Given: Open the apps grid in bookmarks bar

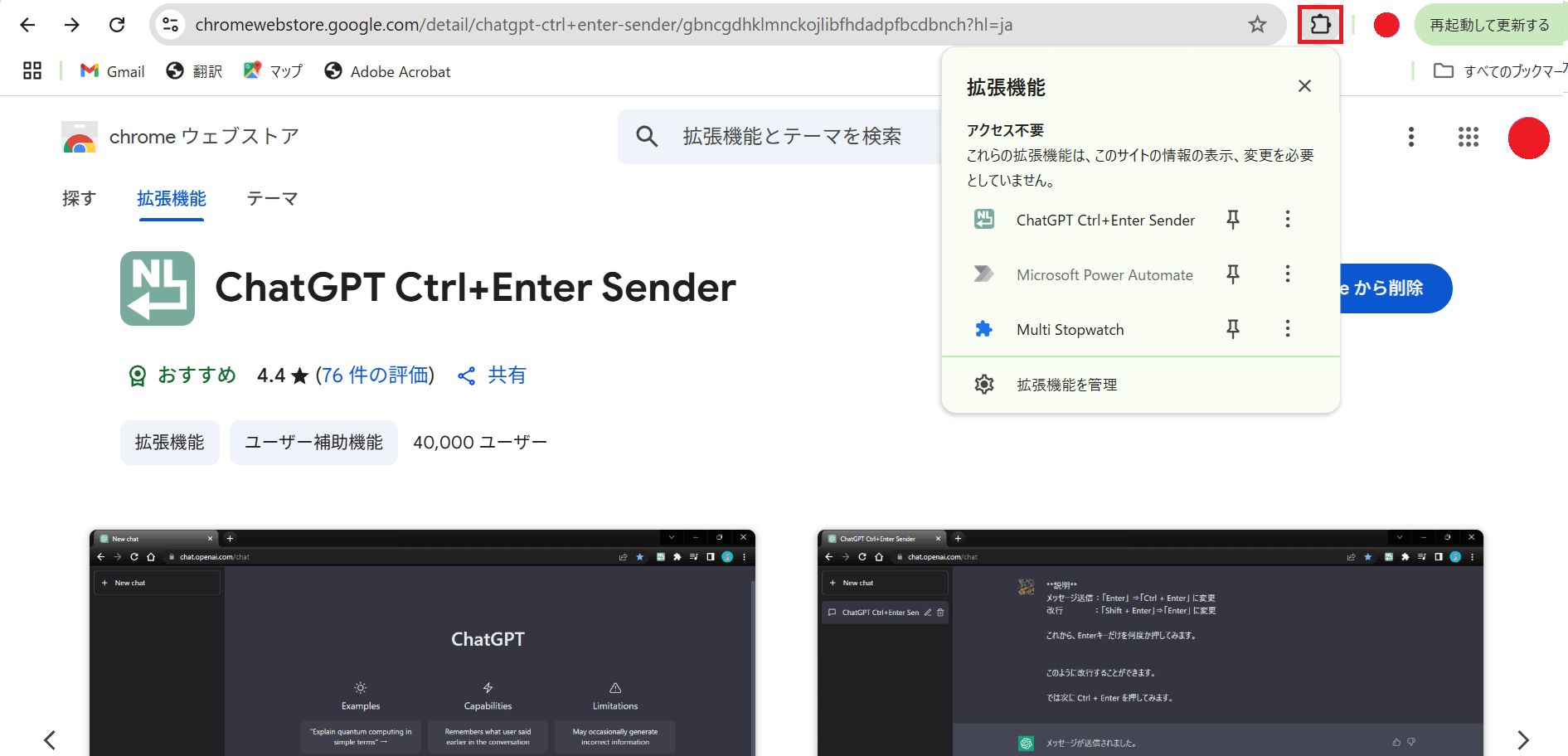Looking at the screenshot, I should point(32,71).
